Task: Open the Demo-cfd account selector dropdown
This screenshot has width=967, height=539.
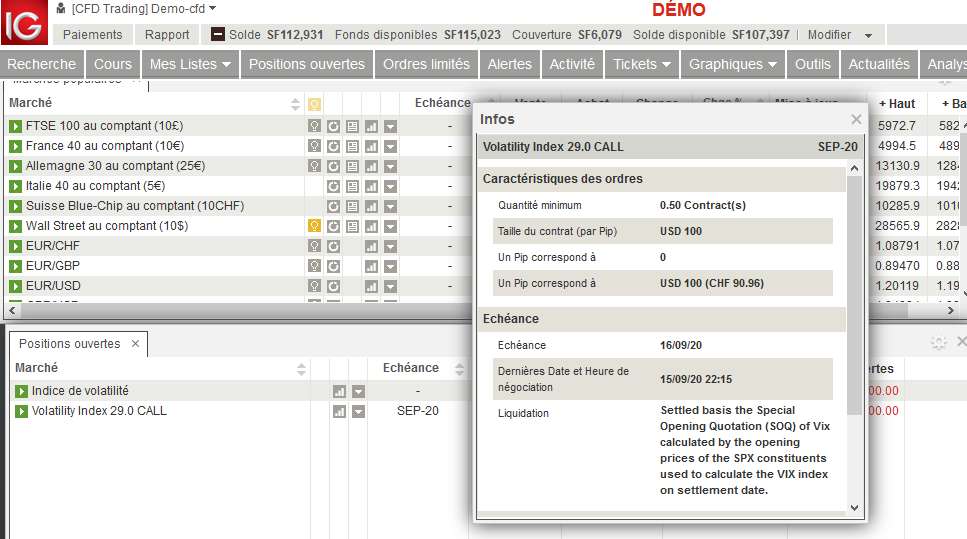Action: (x=213, y=9)
